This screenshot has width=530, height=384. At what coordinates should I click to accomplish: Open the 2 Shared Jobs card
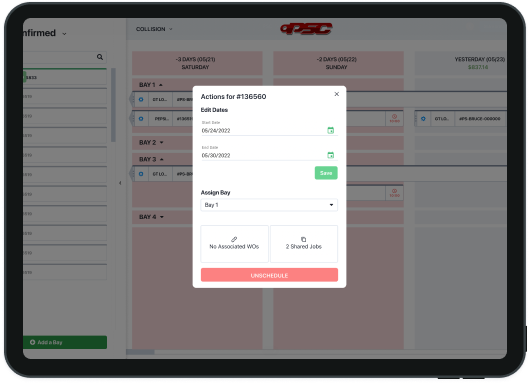click(x=304, y=244)
